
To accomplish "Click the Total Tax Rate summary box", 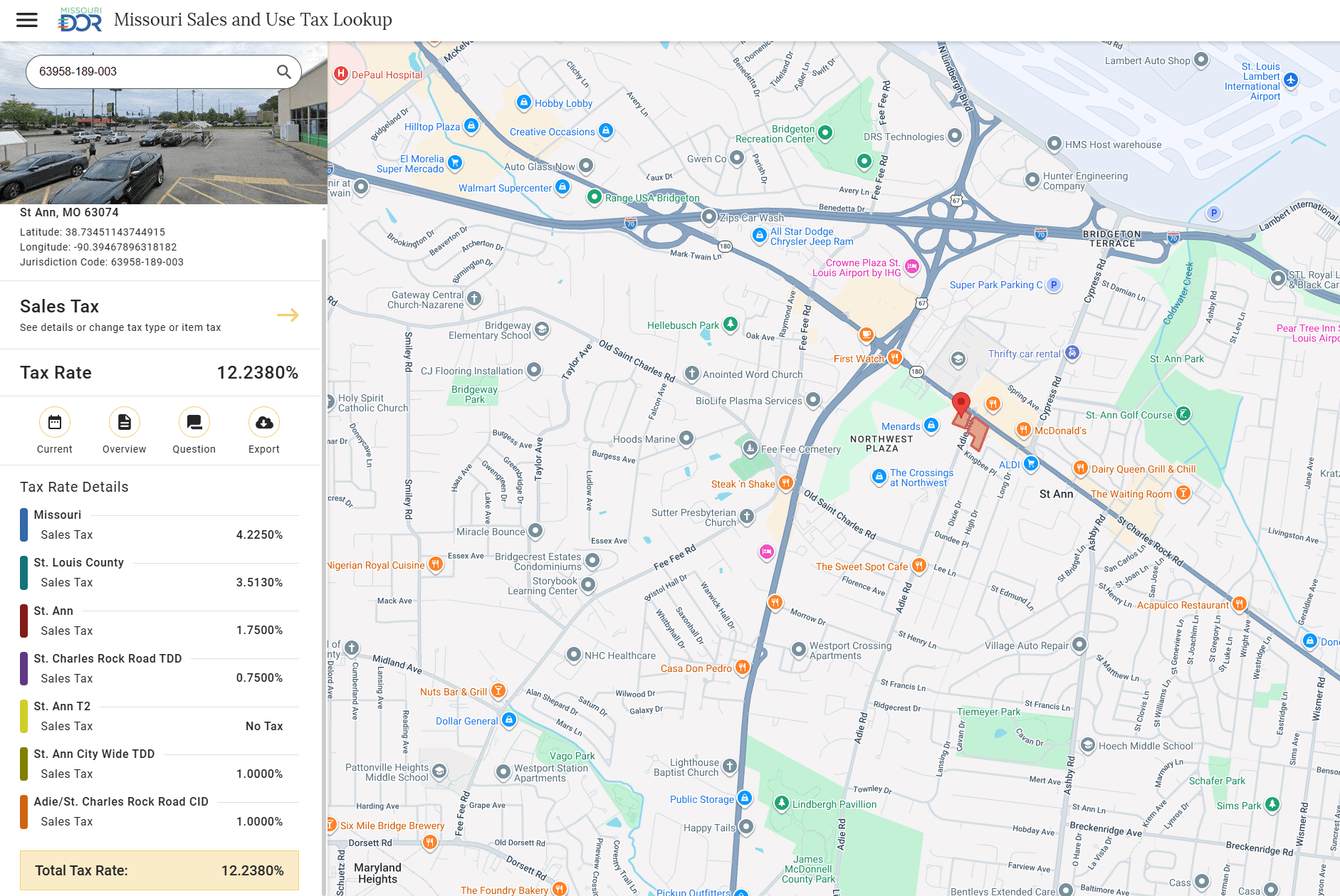I will point(159,870).
